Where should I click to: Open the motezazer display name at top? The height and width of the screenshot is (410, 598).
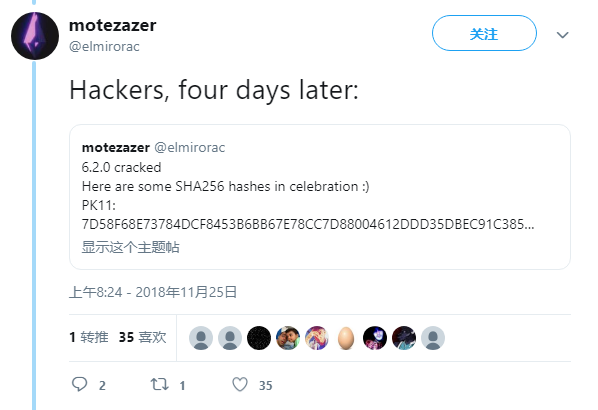[x=113, y=26]
